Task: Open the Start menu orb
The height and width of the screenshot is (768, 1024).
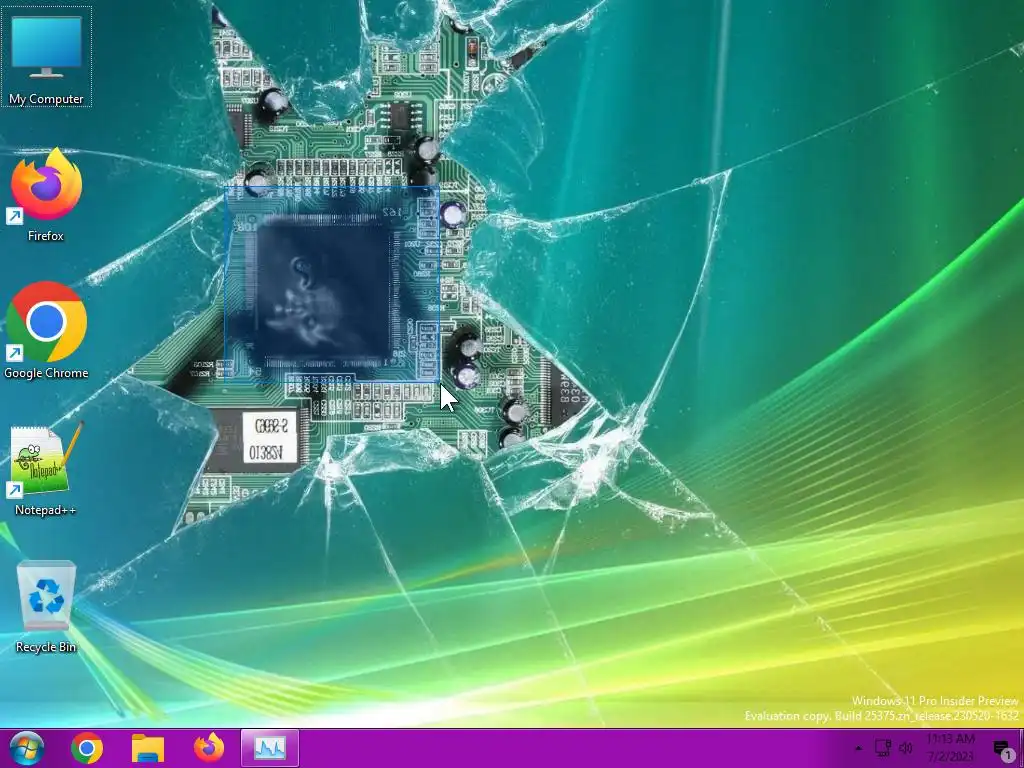Action: coord(27,748)
